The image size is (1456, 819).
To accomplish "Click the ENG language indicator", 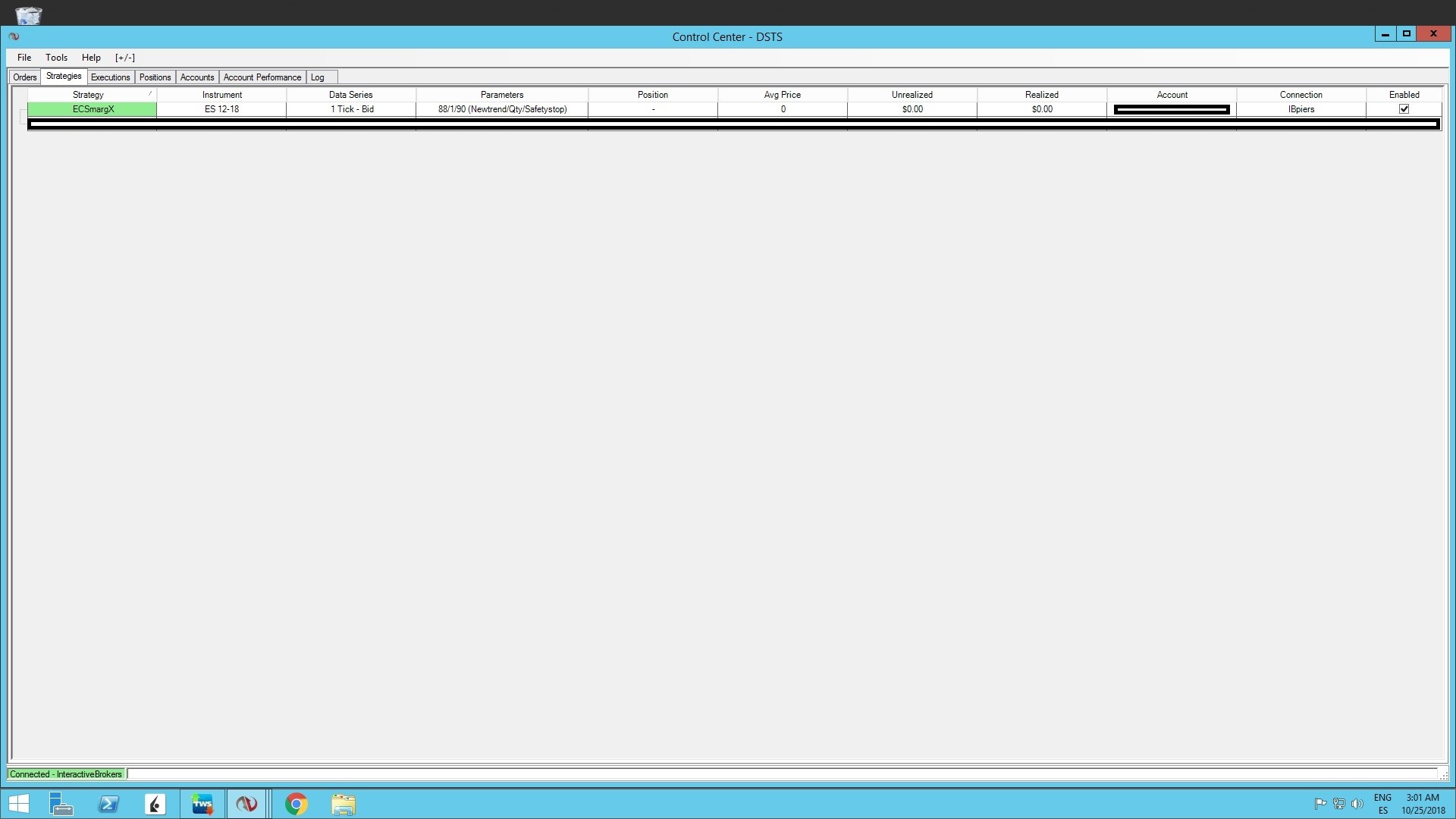I will pos(1382,798).
